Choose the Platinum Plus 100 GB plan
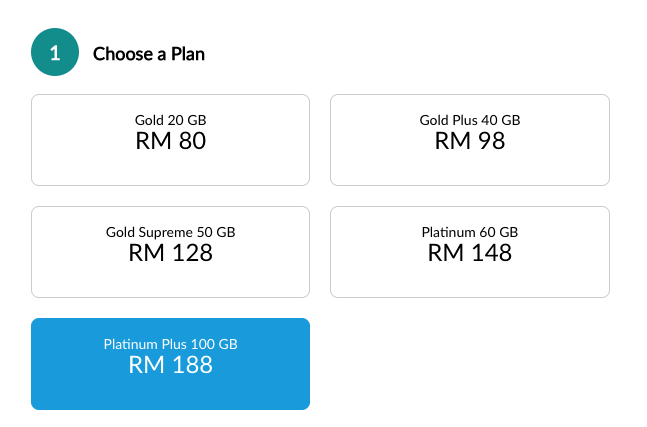Image resolution: width=647 pixels, height=427 pixels. [170, 364]
